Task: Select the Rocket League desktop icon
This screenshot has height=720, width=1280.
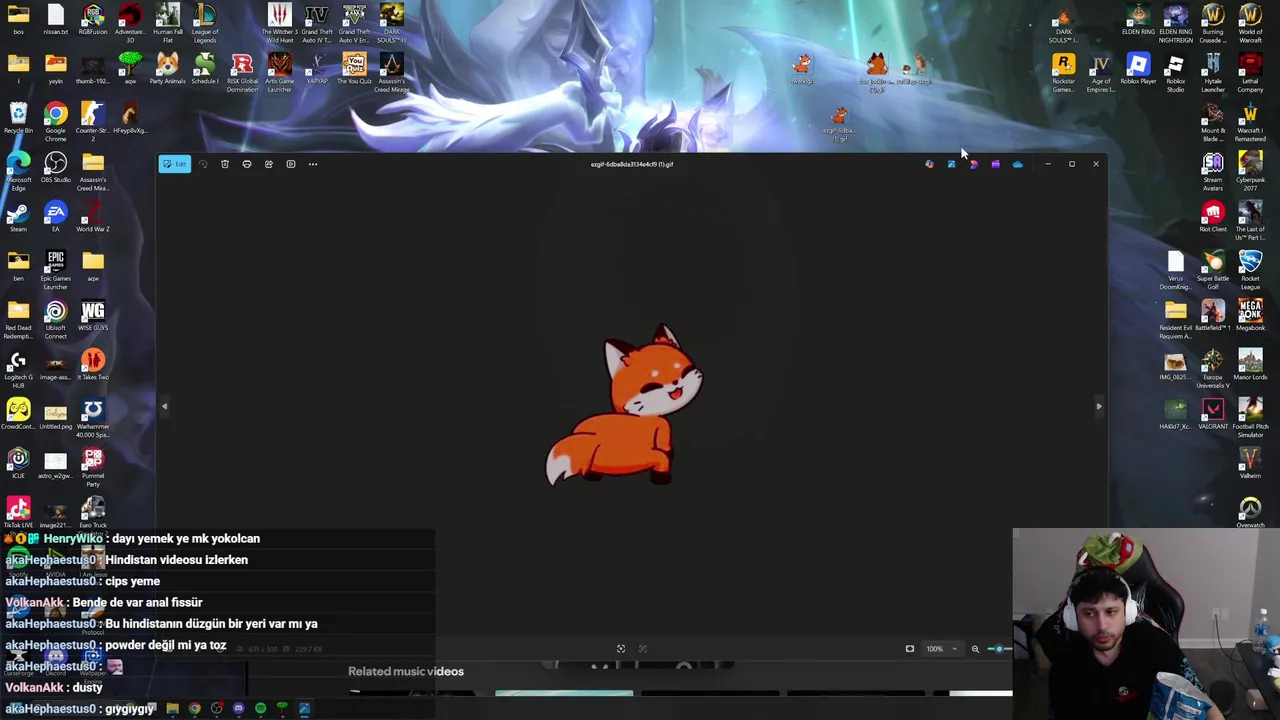Action: click(x=1250, y=270)
